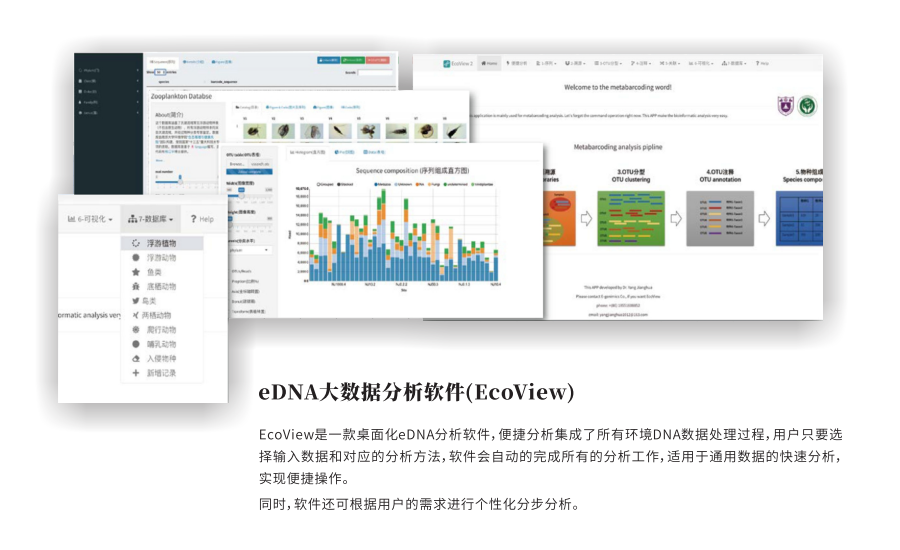This screenshot has width=900, height=550.
Task: Open the phylum taxonomy level combo box
Action: pyautogui.click(x=250, y=250)
